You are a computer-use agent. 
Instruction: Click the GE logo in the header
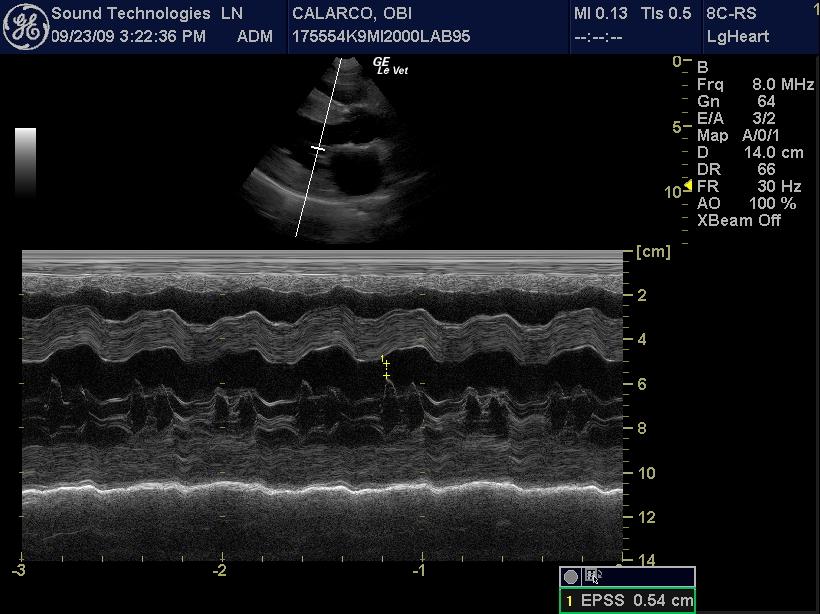pyautogui.click(x=25, y=28)
